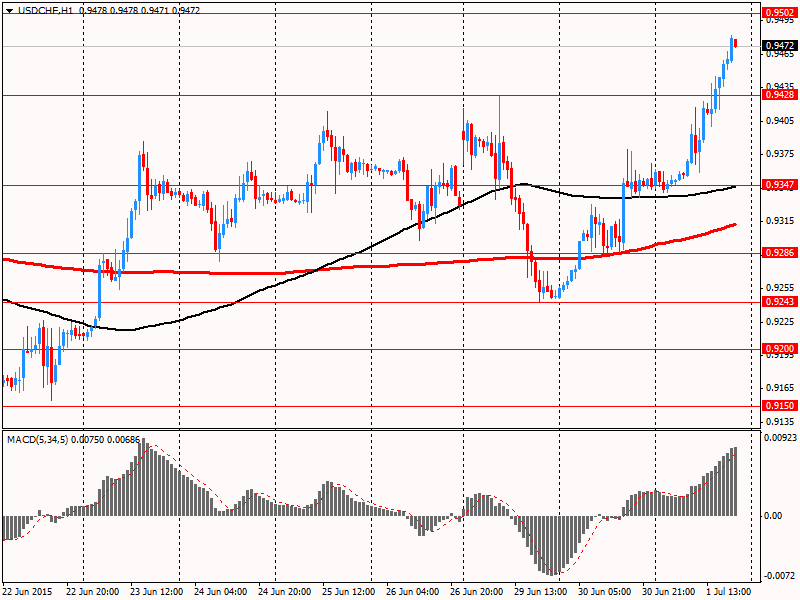Click the 0.9435 price scale value
This screenshot has height=600, width=800.
[780, 86]
